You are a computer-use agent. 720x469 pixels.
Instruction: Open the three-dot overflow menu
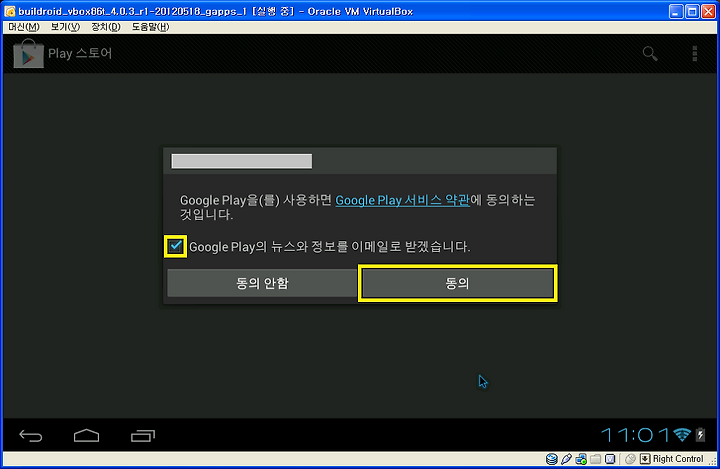tap(695, 54)
